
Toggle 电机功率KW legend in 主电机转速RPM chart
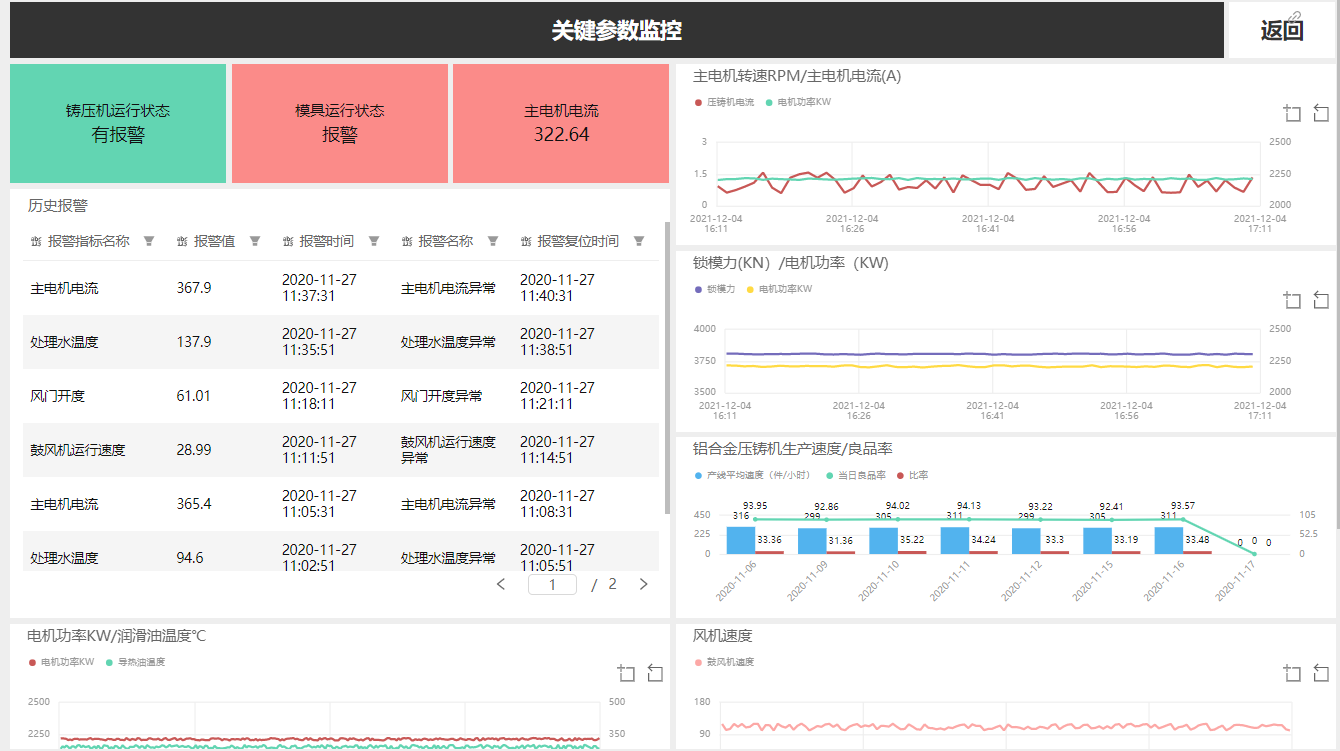coord(798,102)
